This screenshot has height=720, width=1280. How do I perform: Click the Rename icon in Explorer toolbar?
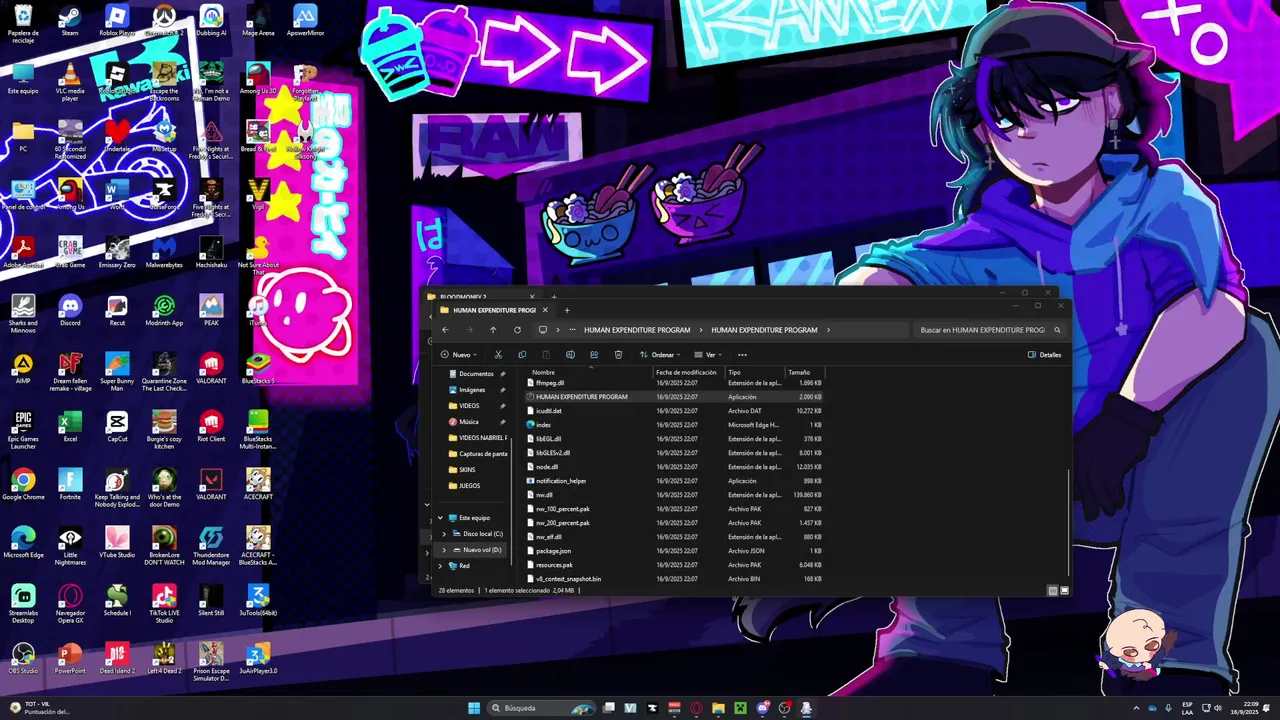click(570, 355)
